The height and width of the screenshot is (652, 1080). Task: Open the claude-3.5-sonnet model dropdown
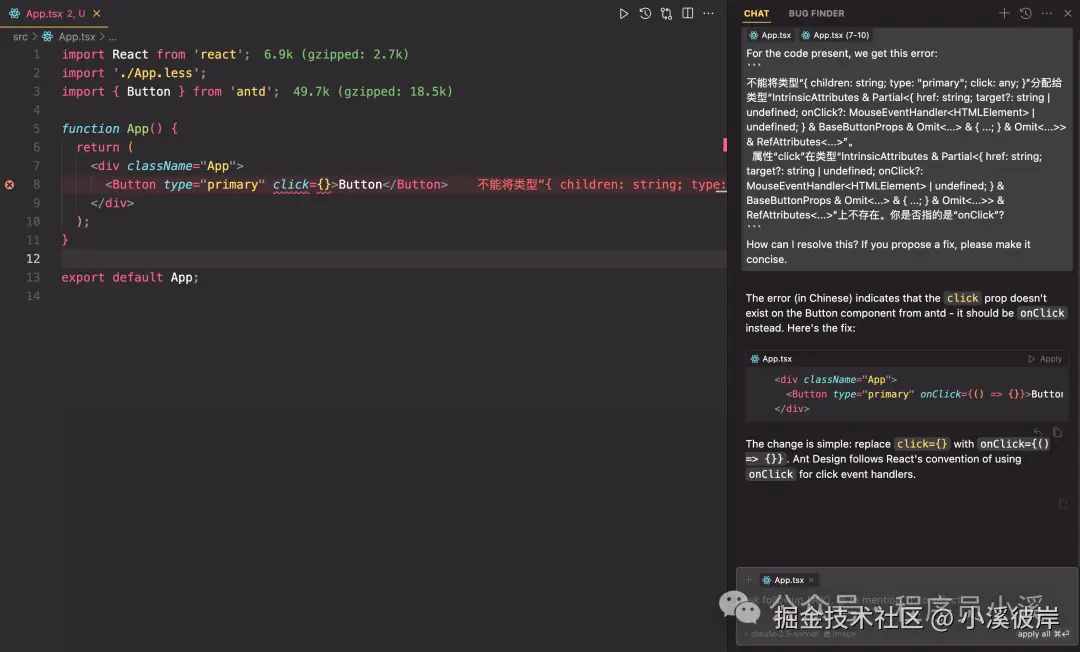coord(781,634)
